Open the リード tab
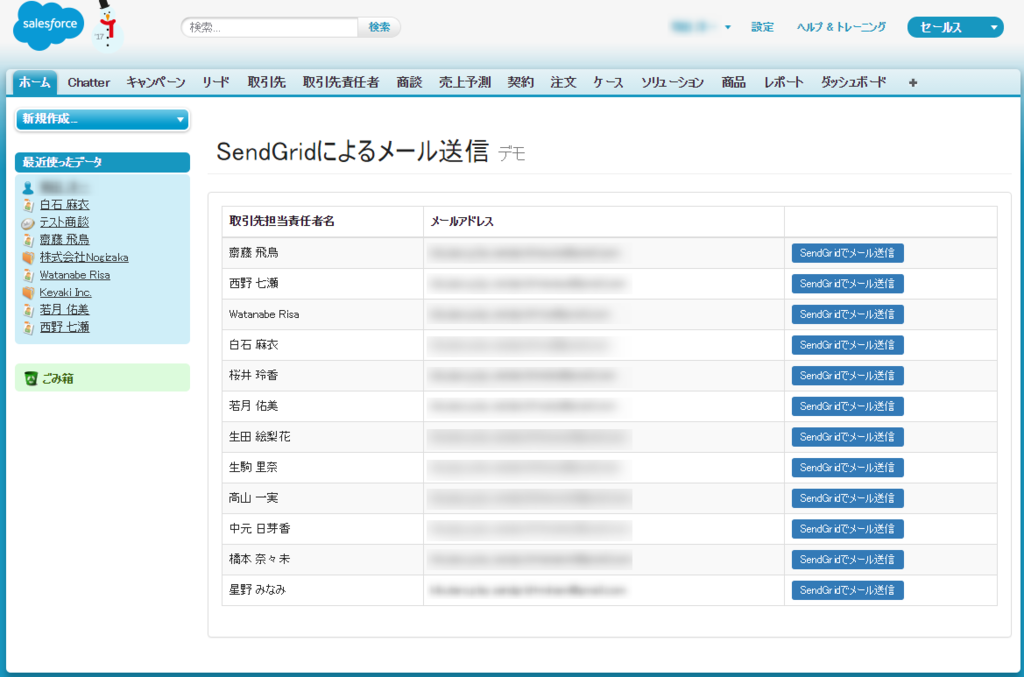The height and width of the screenshot is (677, 1024). 216,82
